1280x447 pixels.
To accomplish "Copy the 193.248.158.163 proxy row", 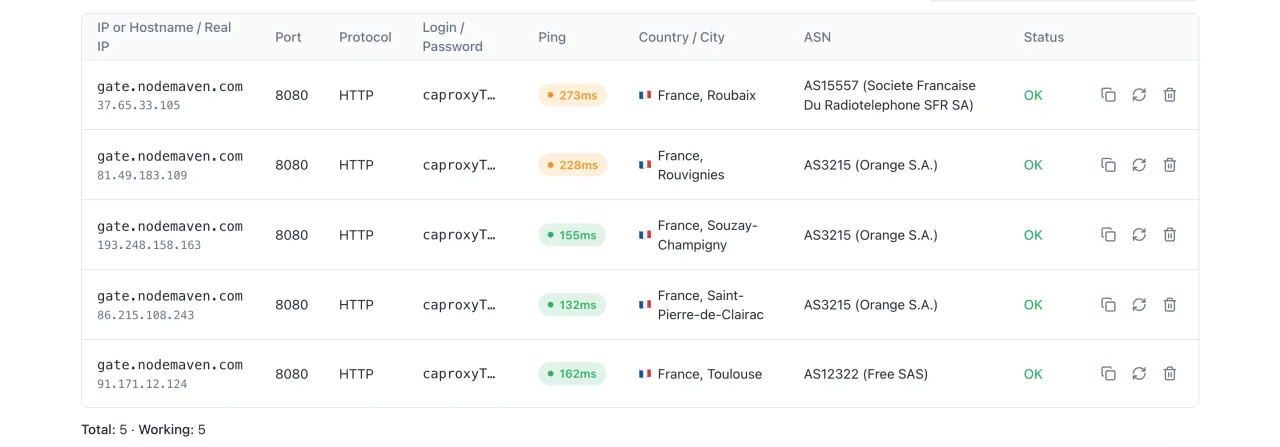I will coord(1108,235).
